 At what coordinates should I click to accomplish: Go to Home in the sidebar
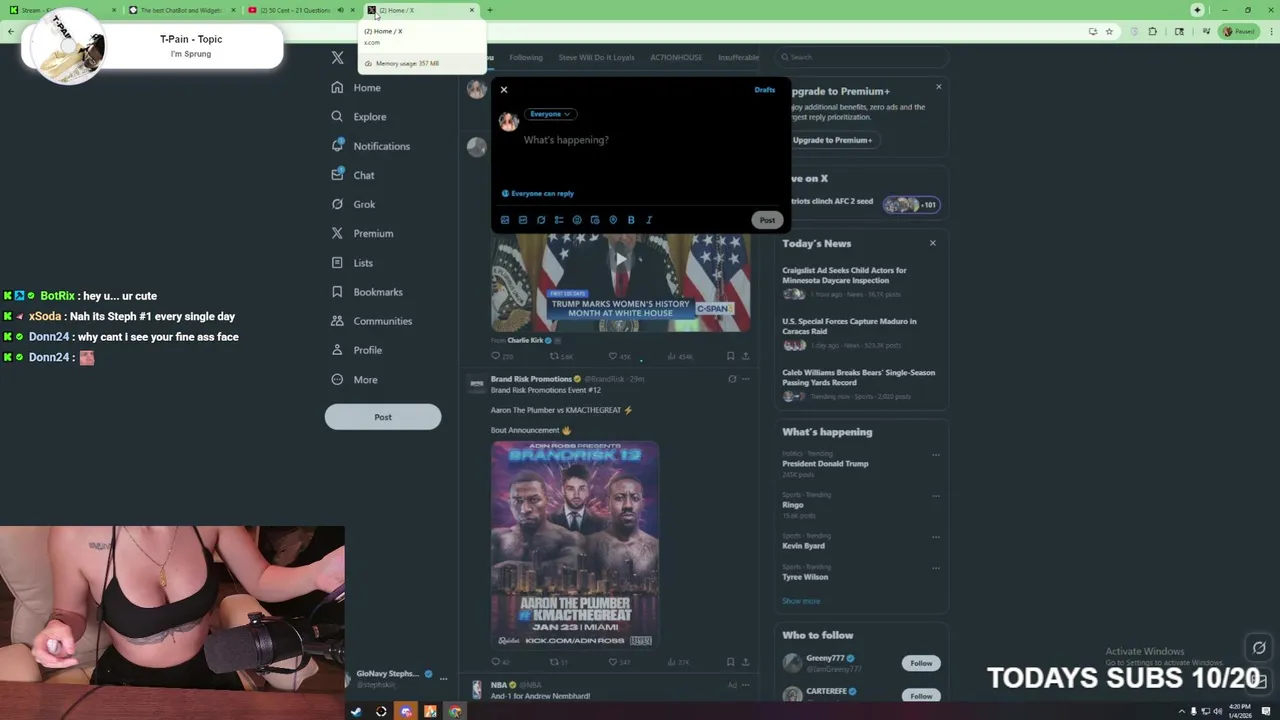(x=357, y=88)
